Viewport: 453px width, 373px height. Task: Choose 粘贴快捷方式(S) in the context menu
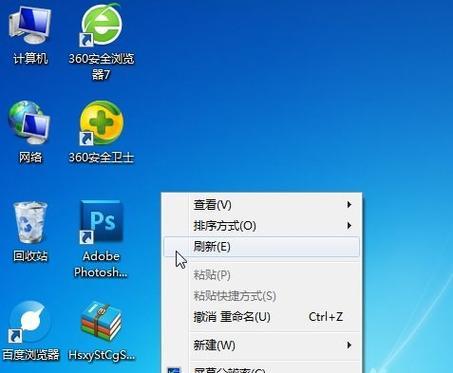point(262,296)
